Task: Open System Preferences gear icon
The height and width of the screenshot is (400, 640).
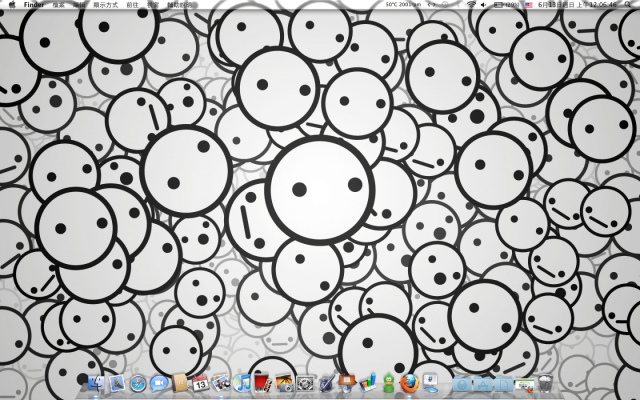Action: coord(305,384)
